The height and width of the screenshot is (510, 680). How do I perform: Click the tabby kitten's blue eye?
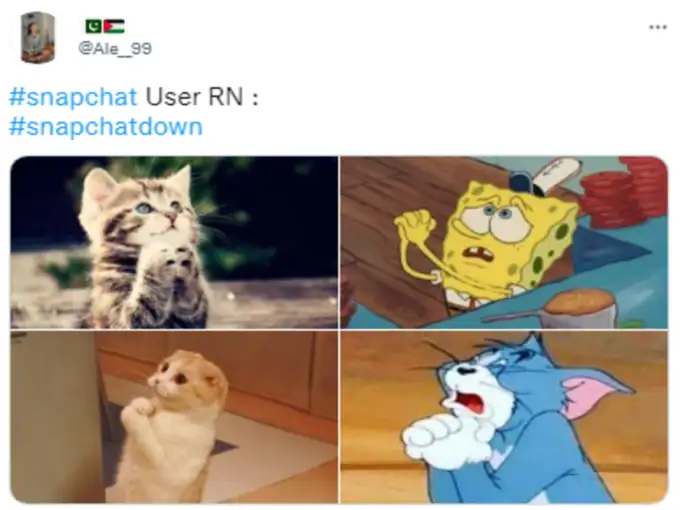(x=144, y=209)
